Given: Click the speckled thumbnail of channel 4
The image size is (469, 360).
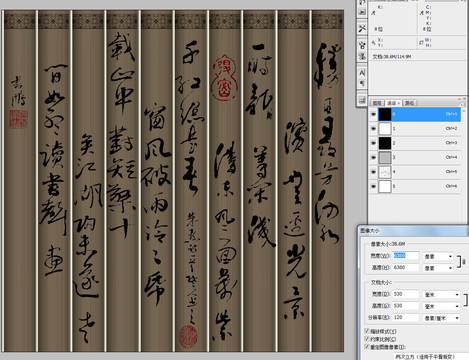Looking at the screenshot, I should [x=385, y=172].
